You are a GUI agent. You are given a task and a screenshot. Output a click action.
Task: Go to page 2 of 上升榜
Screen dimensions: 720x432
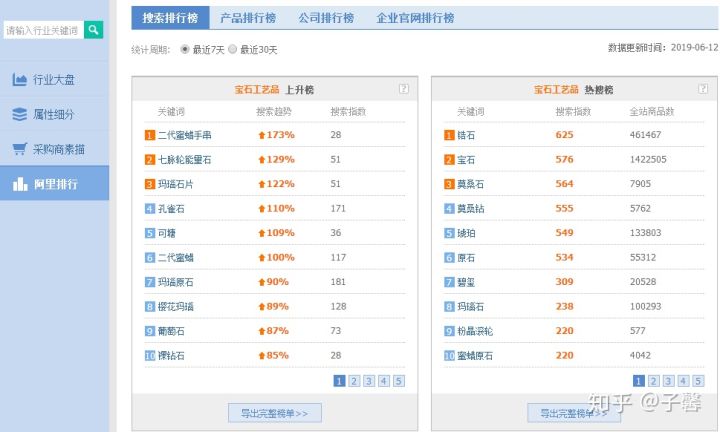click(x=354, y=381)
